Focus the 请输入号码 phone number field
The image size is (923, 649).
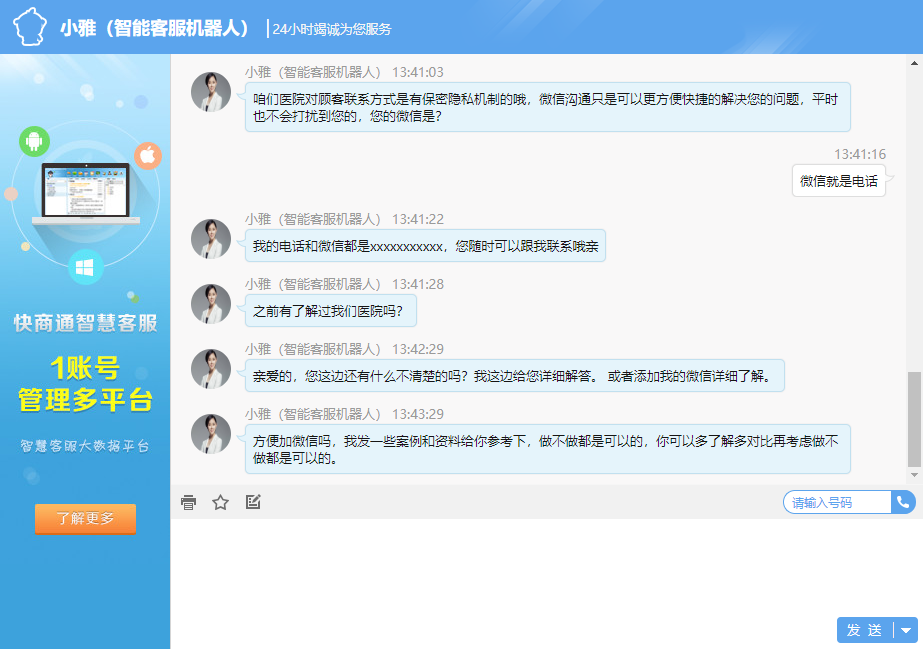(x=838, y=502)
